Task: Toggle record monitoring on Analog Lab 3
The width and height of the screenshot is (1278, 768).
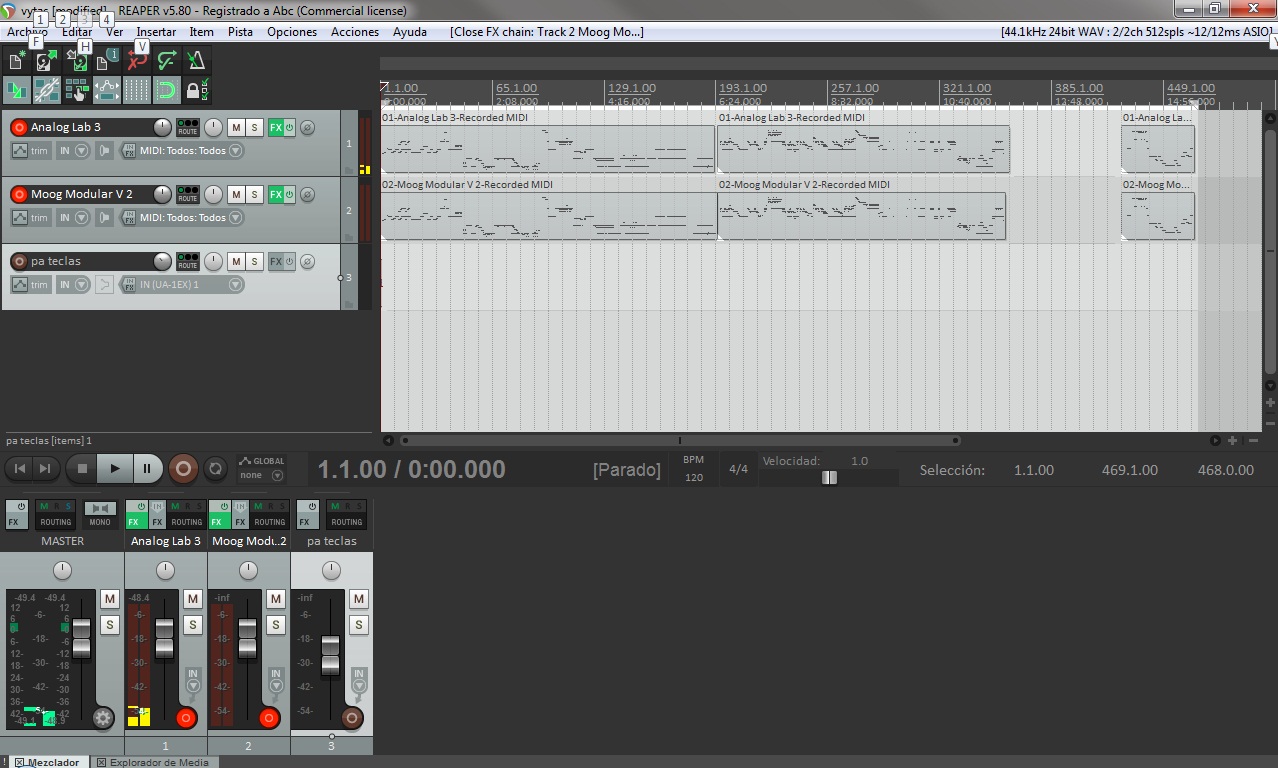Action: (104, 151)
